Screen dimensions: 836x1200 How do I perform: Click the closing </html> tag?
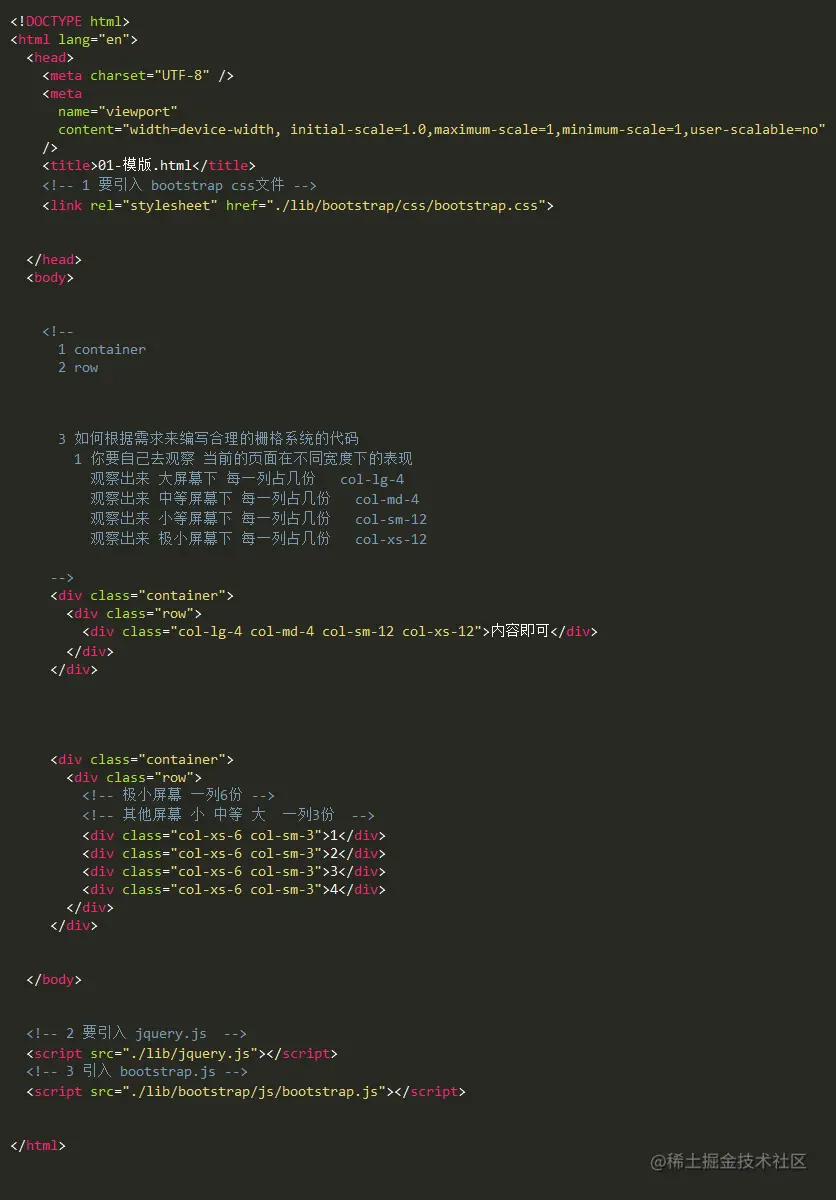click(x=38, y=1145)
